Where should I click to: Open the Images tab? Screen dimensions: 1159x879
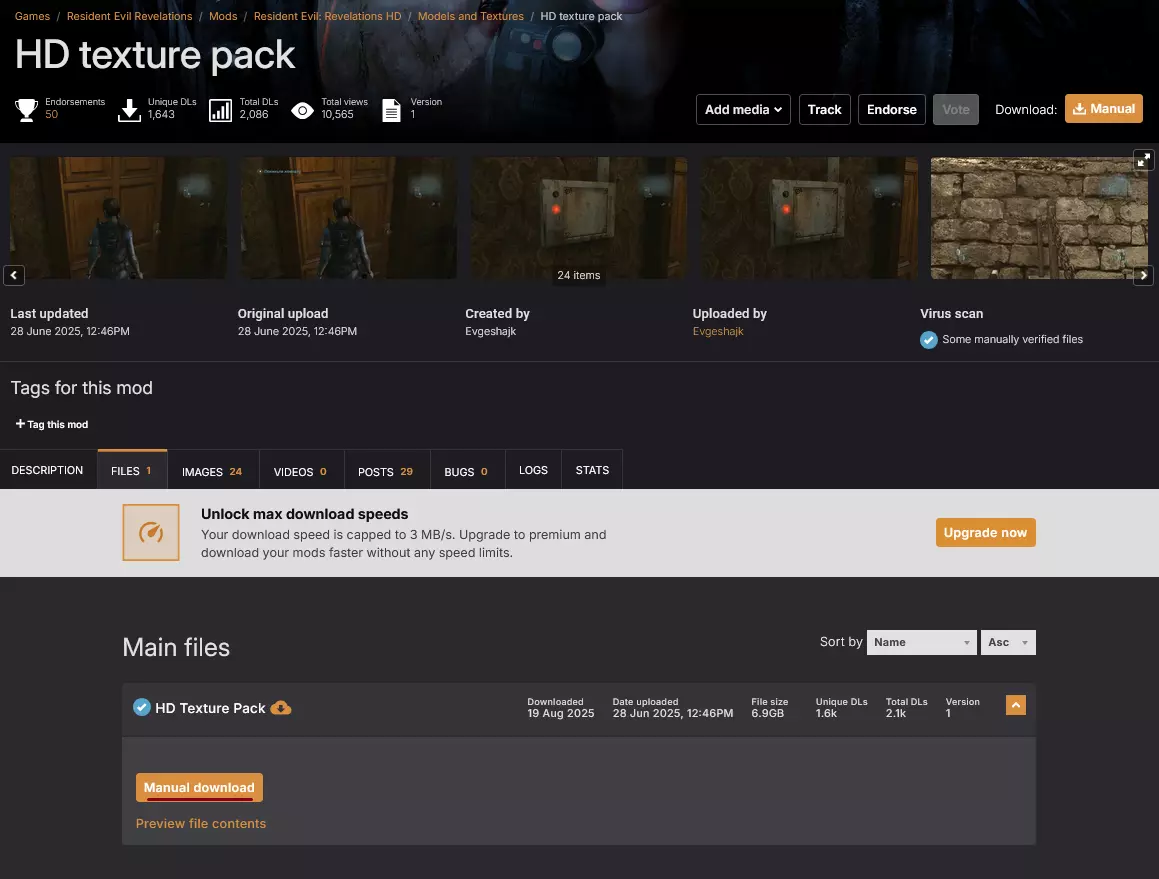tap(212, 471)
